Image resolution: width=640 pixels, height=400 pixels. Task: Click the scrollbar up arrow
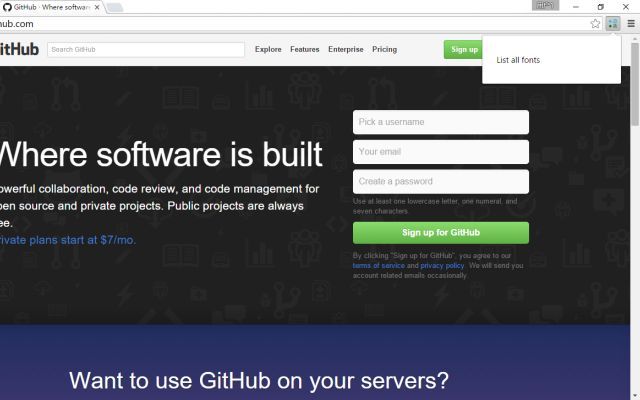pos(635,39)
